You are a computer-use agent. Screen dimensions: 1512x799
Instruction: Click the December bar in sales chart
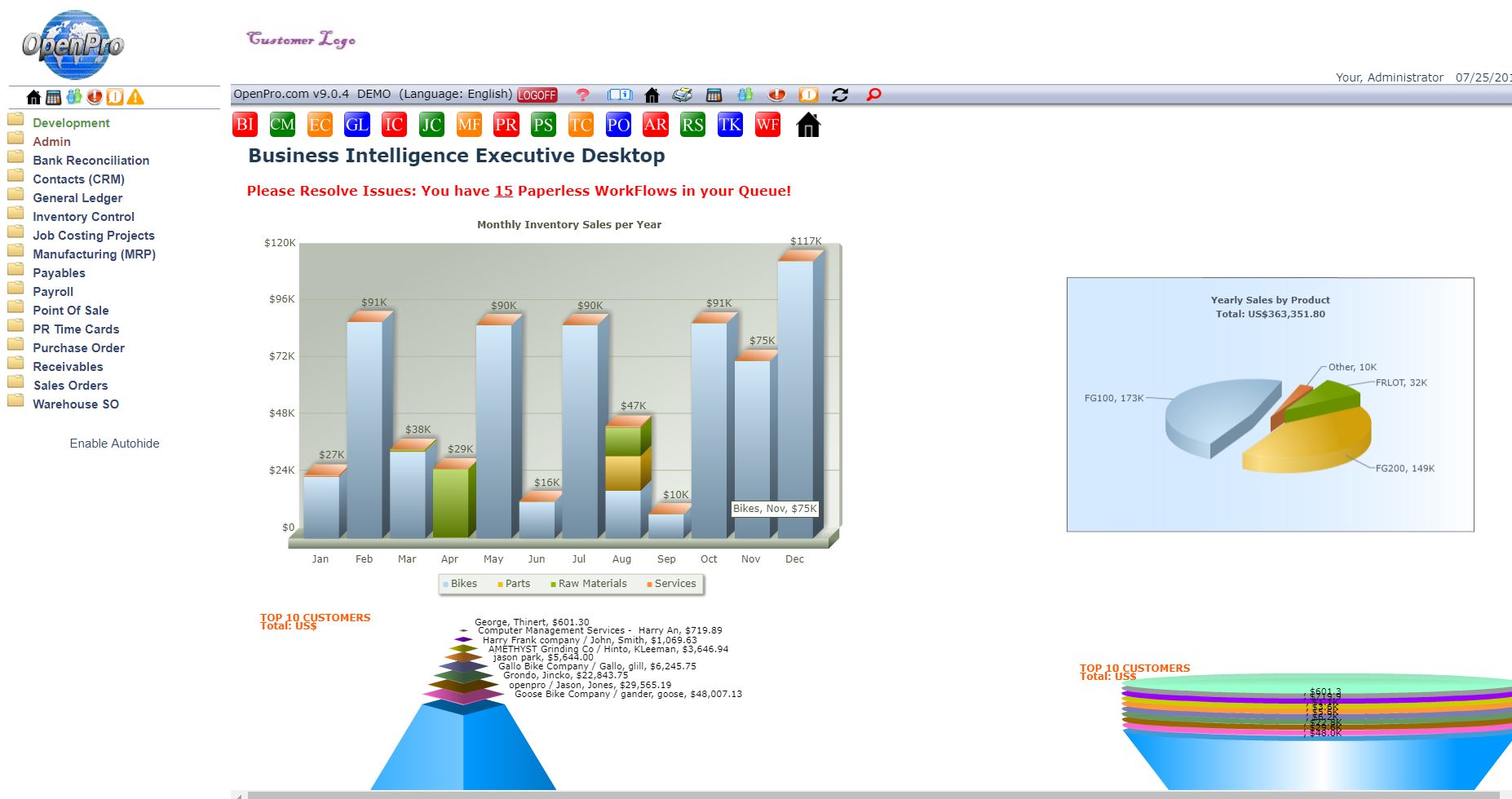tap(795, 399)
